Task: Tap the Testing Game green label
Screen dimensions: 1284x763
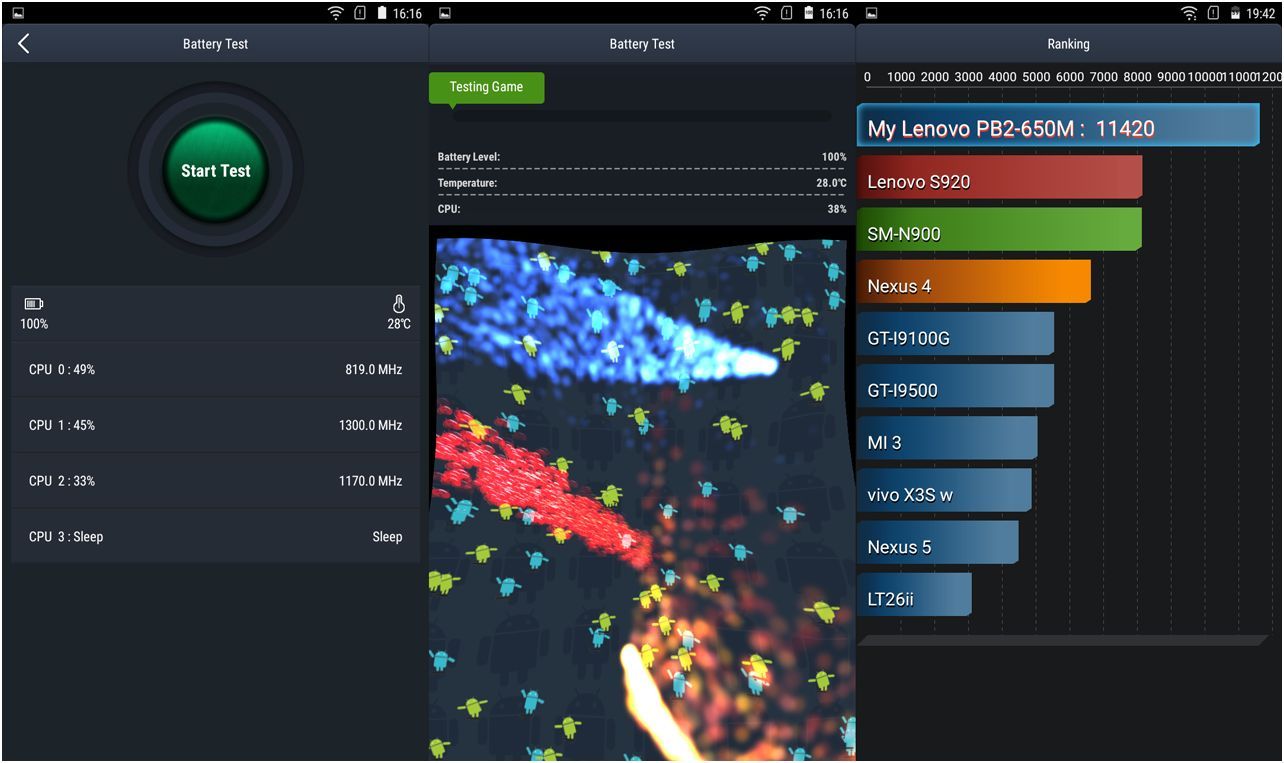Action: [486, 87]
